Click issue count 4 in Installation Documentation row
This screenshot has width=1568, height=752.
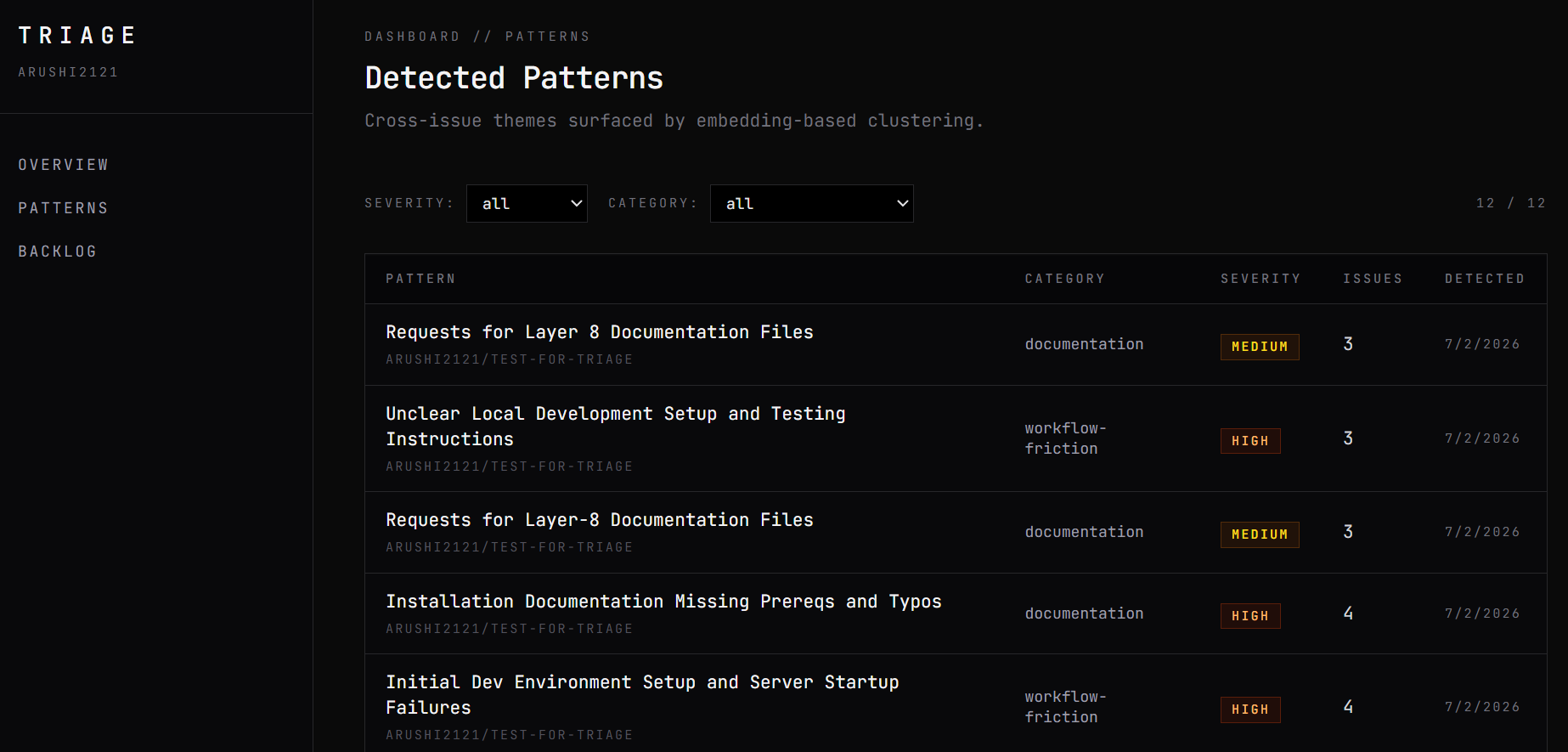coord(1348,613)
